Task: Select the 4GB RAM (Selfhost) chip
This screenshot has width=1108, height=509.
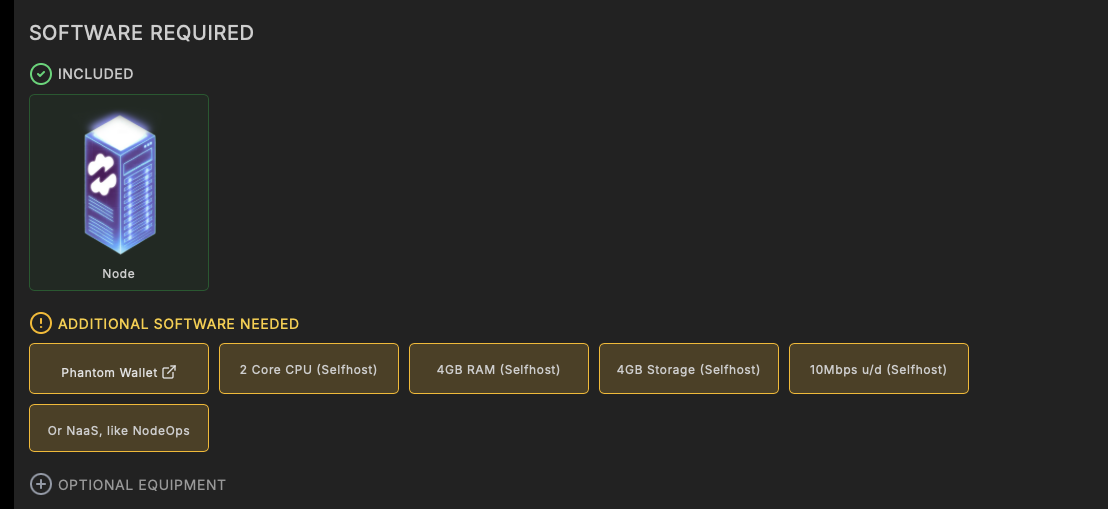Action: [x=498, y=369]
